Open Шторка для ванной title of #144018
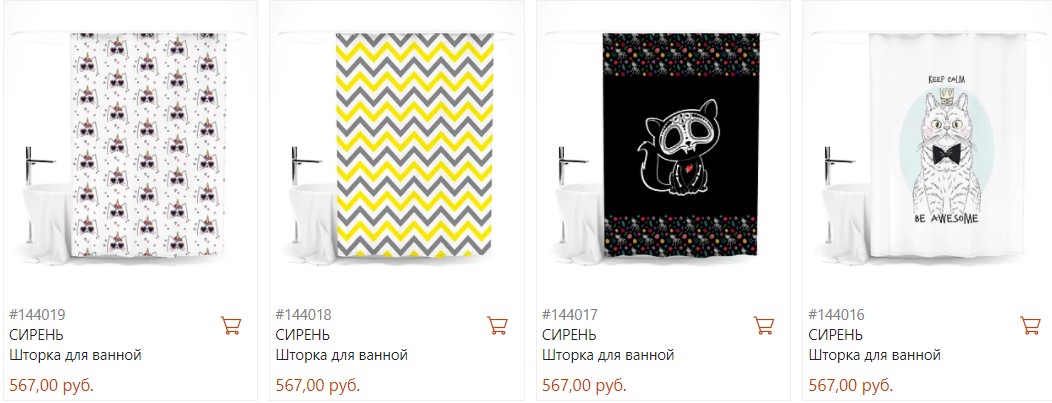 [x=341, y=355]
